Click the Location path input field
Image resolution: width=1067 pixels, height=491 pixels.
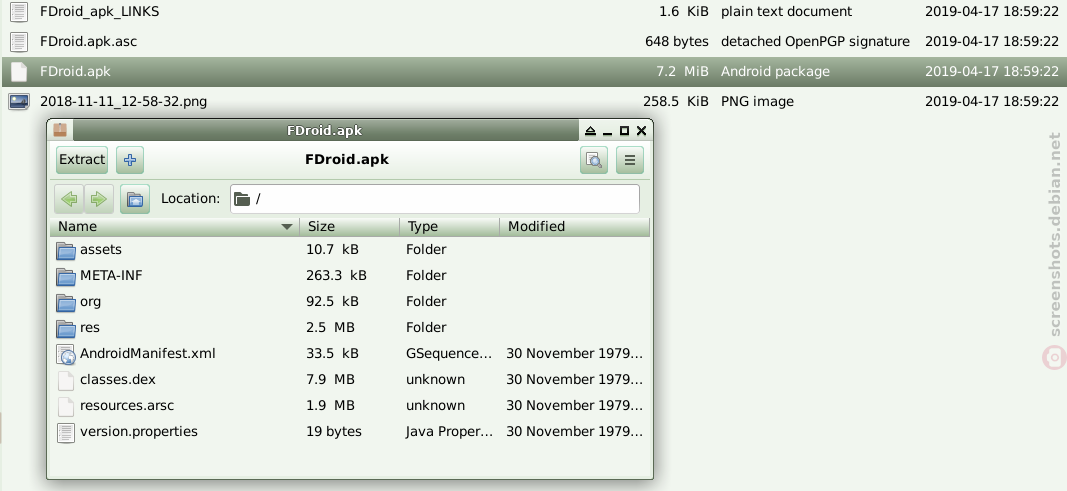(435, 199)
